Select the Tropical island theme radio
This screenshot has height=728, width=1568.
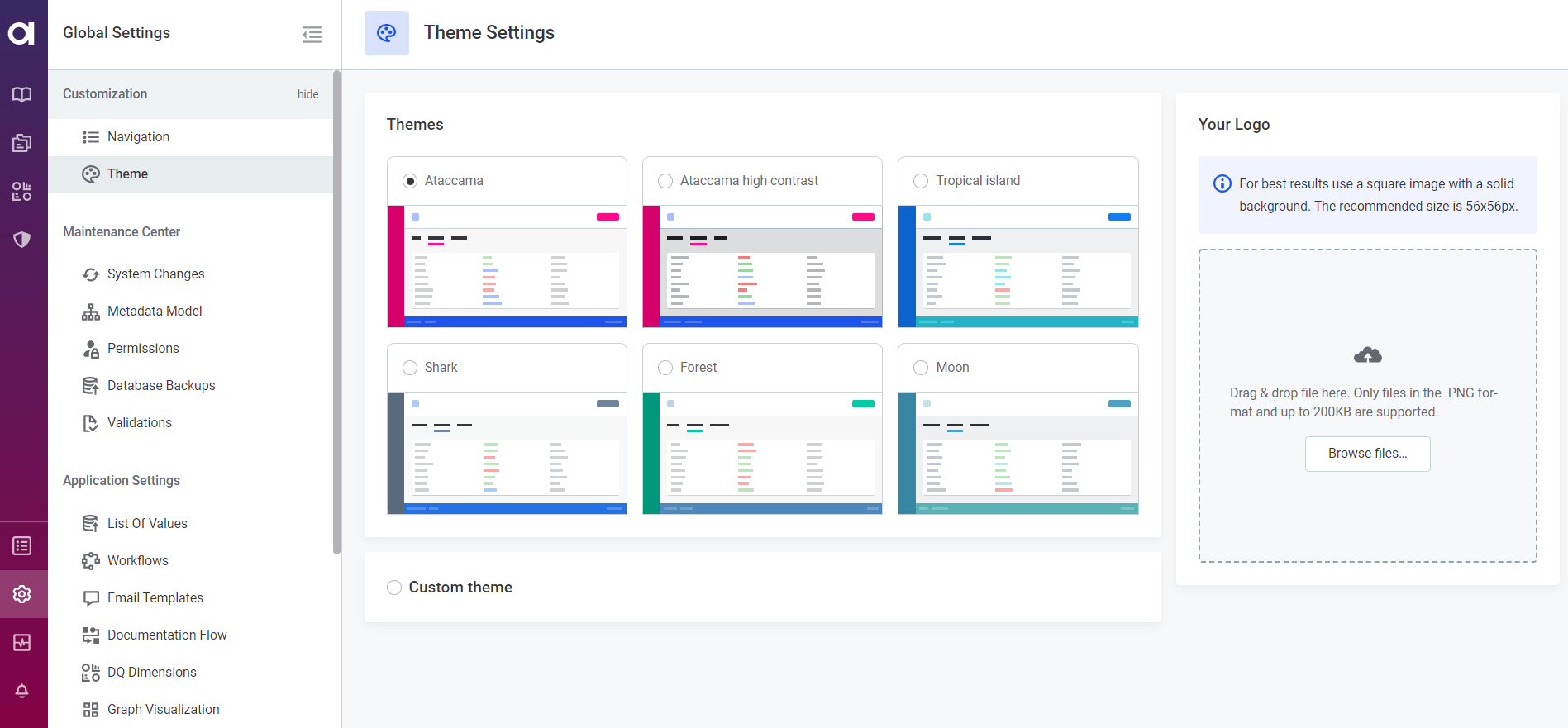coord(921,181)
